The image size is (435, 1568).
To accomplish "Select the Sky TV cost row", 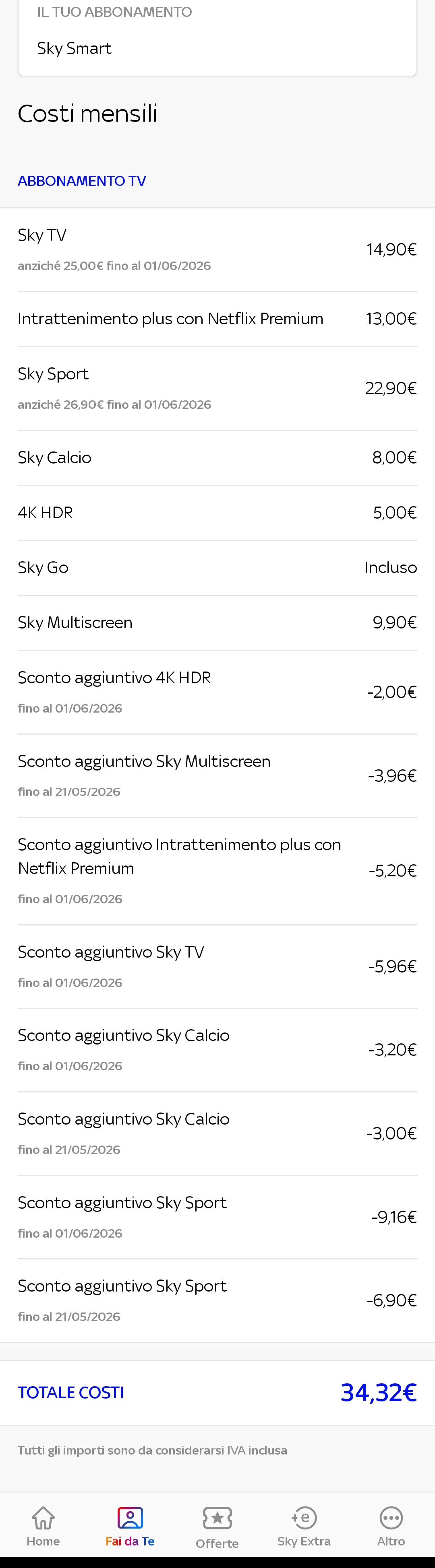I will pos(217,249).
